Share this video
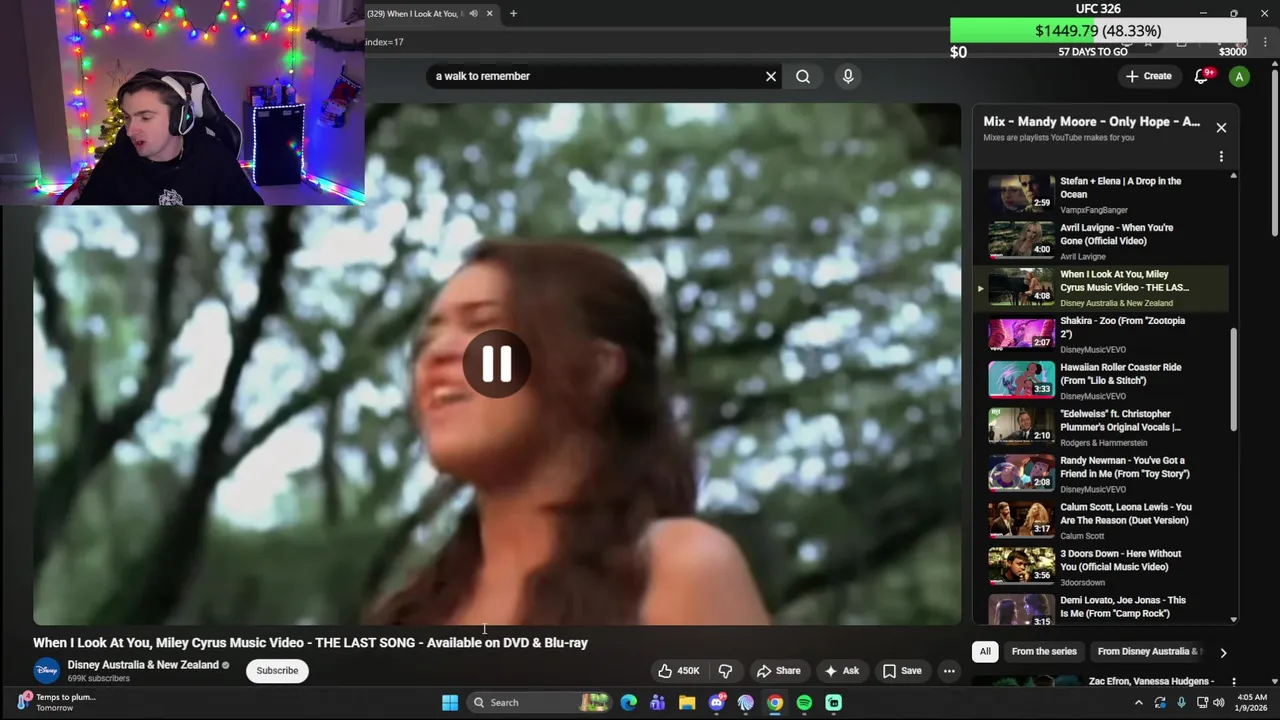This screenshot has height=720, width=1280. coord(778,671)
